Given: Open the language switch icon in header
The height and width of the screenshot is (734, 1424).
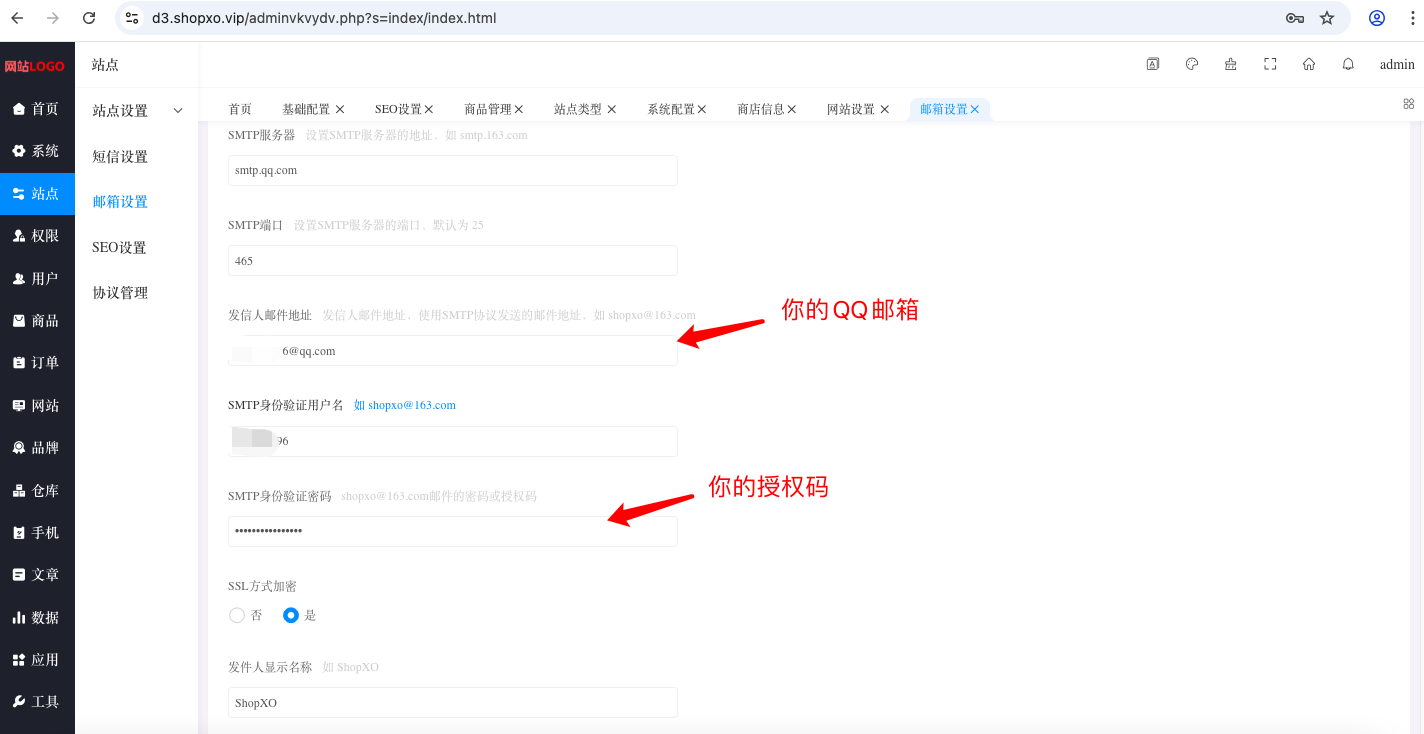Looking at the screenshot, I should tap(1153, 64).
